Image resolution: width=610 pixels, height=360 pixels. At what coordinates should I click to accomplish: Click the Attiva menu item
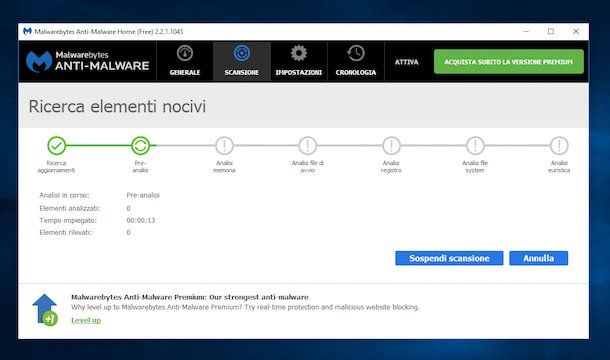[407, 62]
